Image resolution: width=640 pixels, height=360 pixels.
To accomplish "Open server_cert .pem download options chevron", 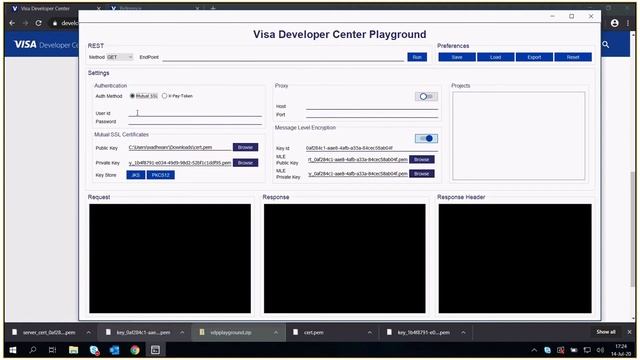I will 89,332.
